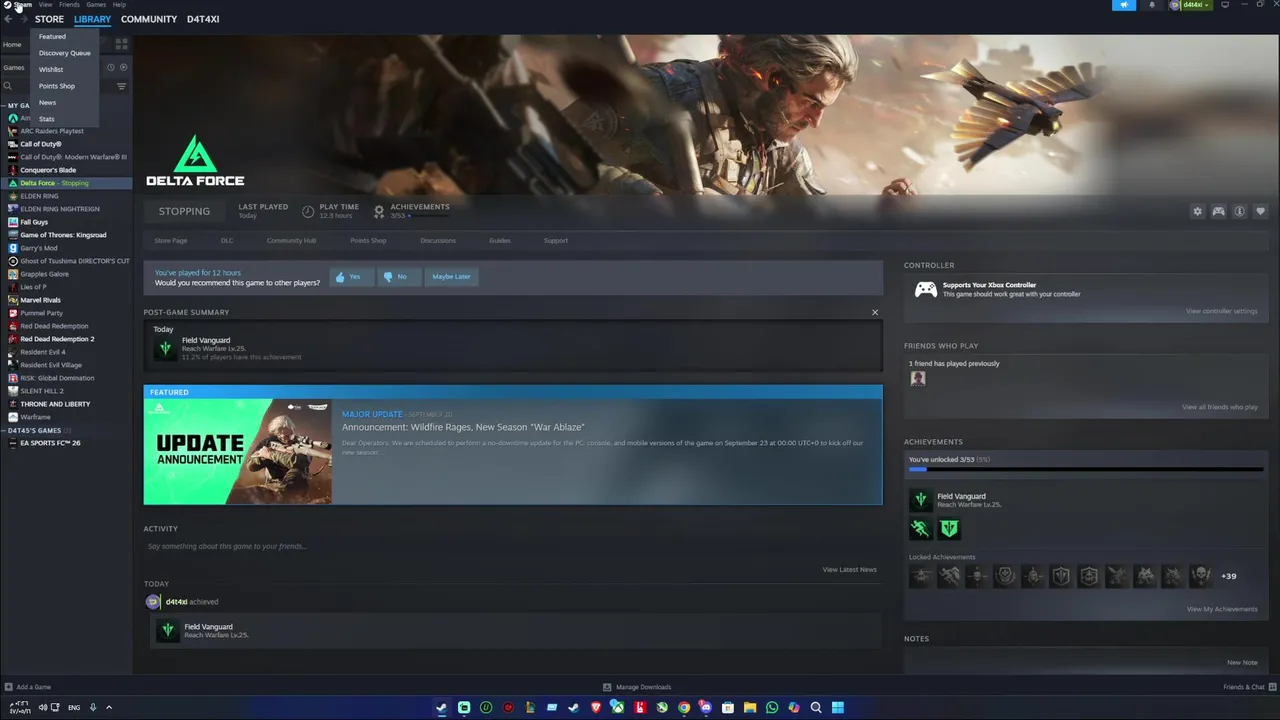The width and height of the screenshot is (1280, 720).
Task: Click the STOPPING button
Action: (x=184, y=211)
